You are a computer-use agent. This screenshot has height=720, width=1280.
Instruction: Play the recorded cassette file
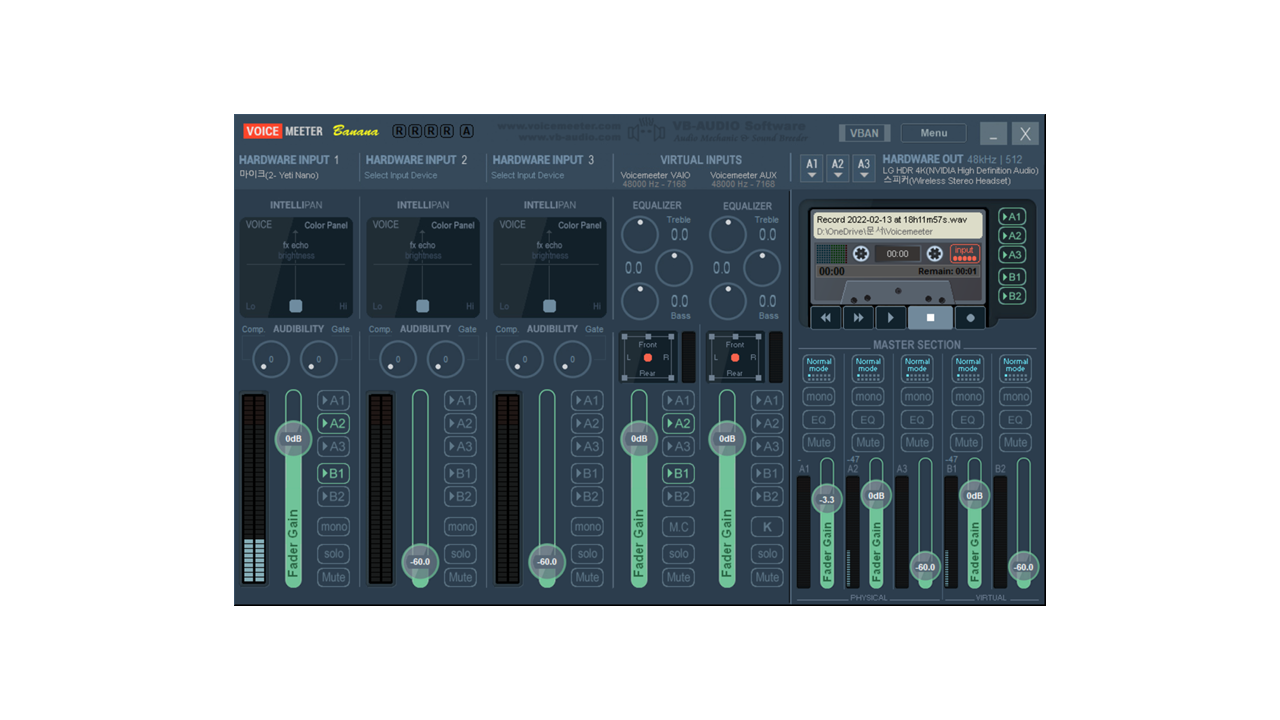890,318
